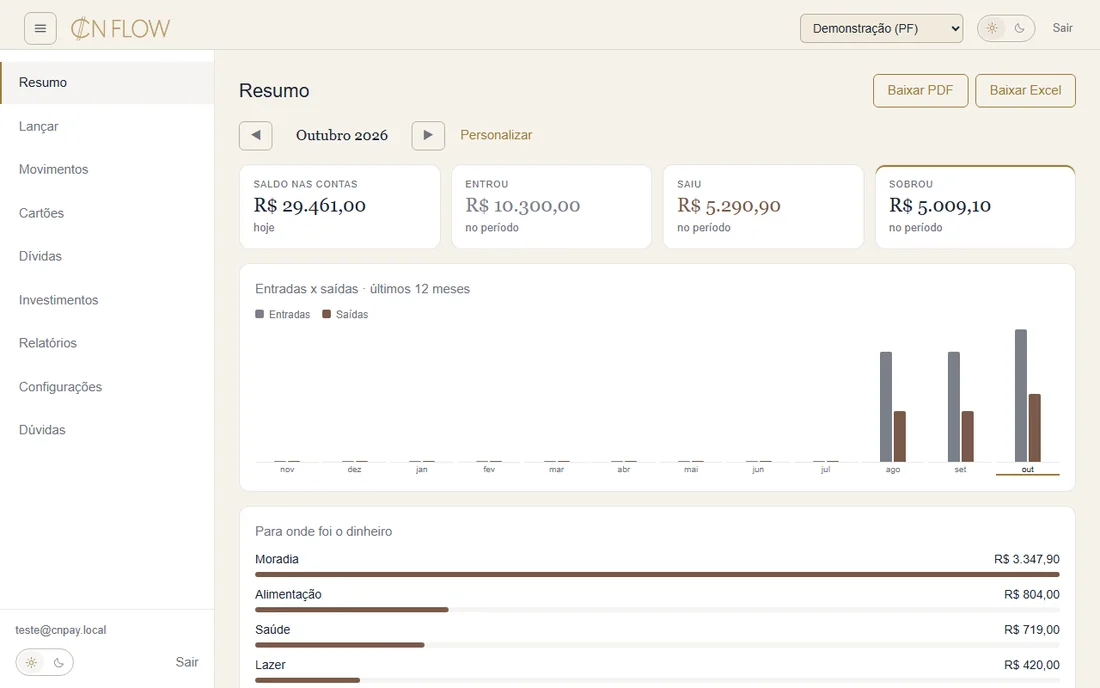This screenshot has height=688, width=1100.
Task: Click the teste@cnpay.local user email
Action: (61, 630)
